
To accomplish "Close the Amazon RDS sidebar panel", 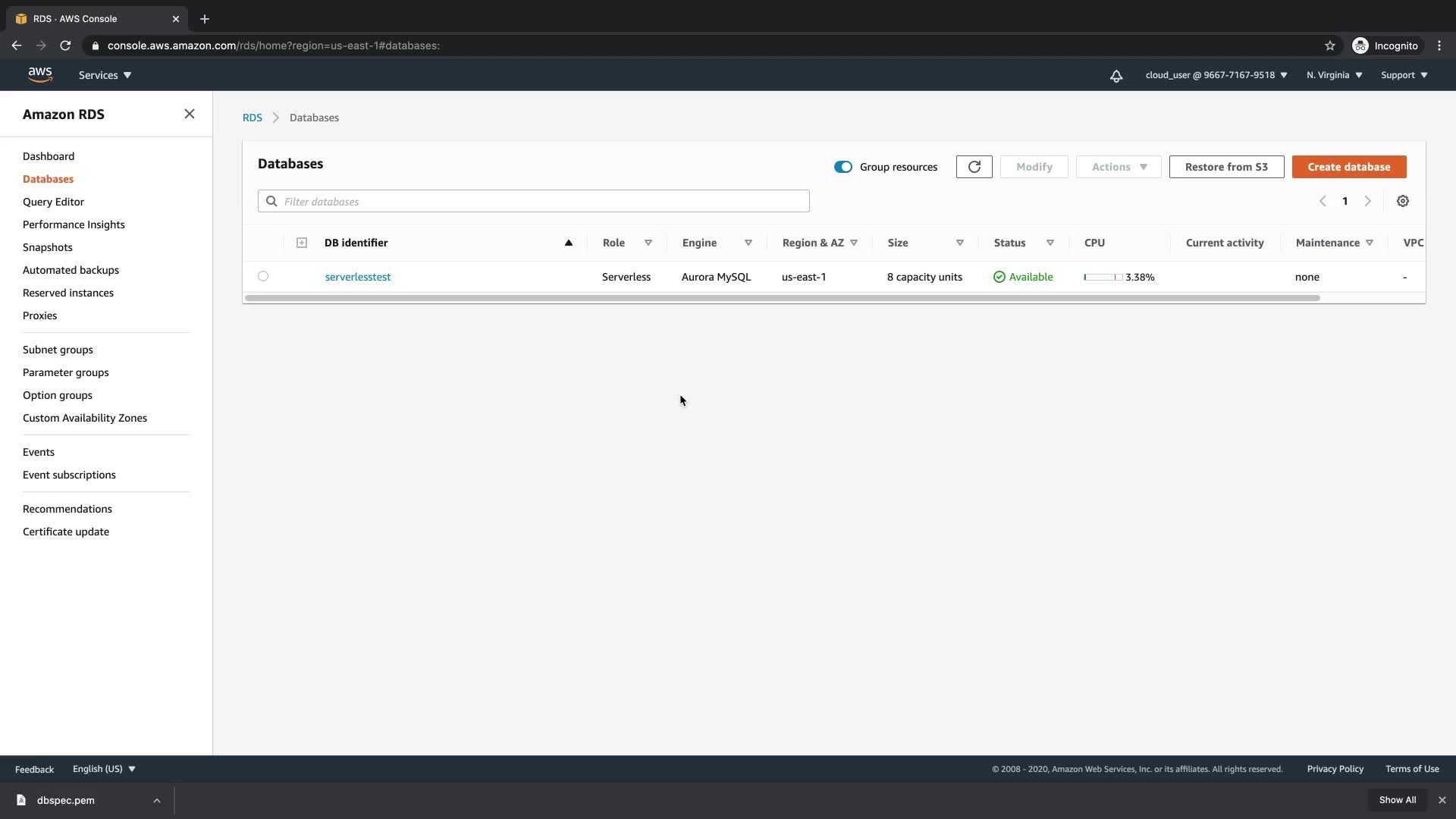I will coord(189,114).
